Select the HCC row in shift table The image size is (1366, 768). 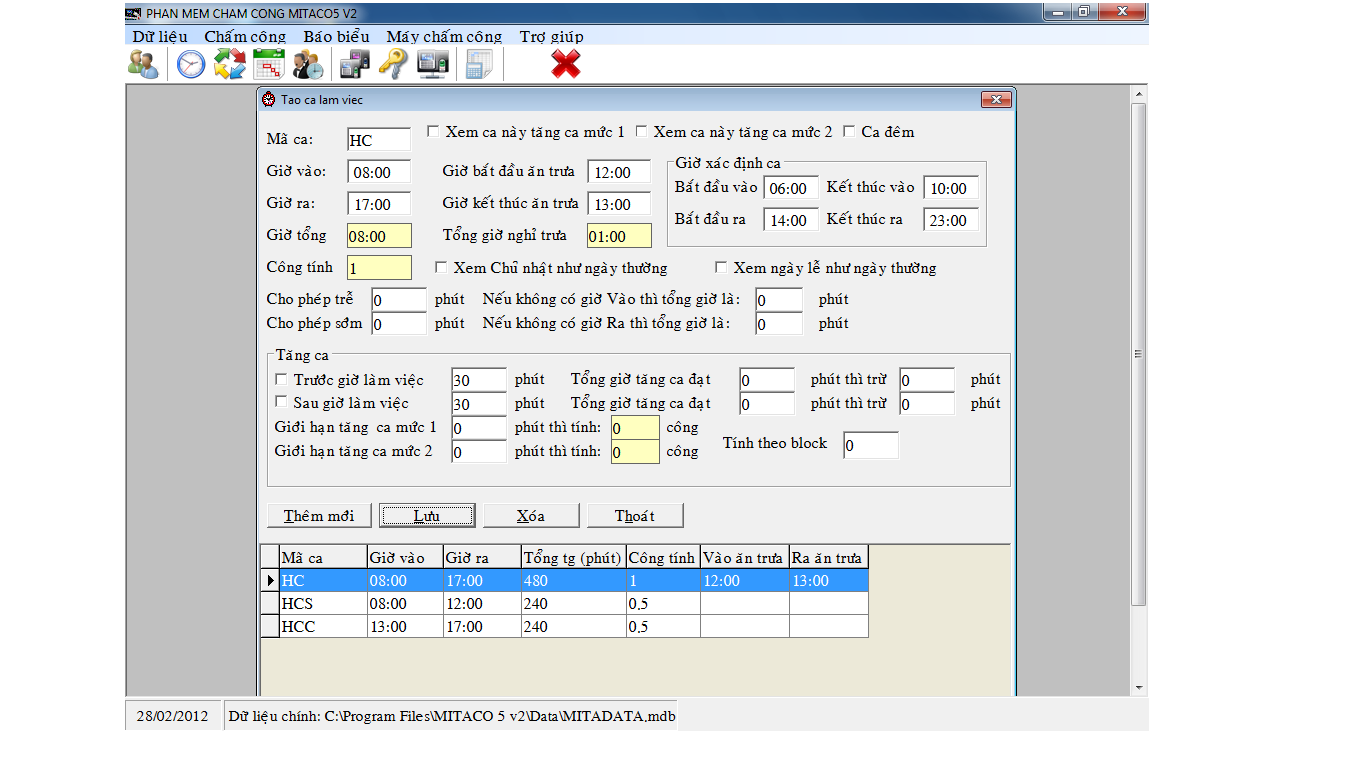point(564,626)
